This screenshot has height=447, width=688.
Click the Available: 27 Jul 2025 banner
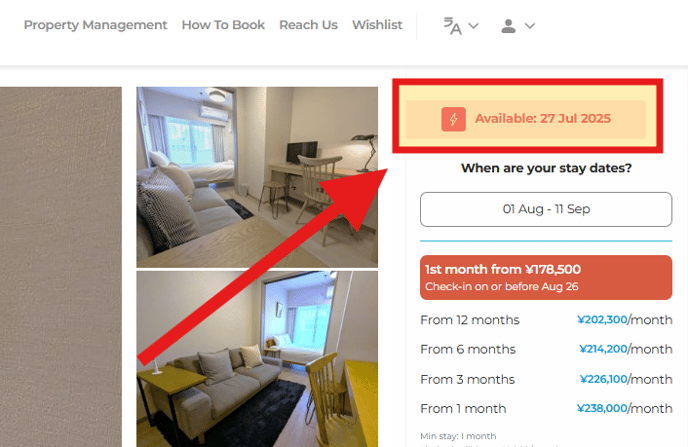(x=526, y=119)
